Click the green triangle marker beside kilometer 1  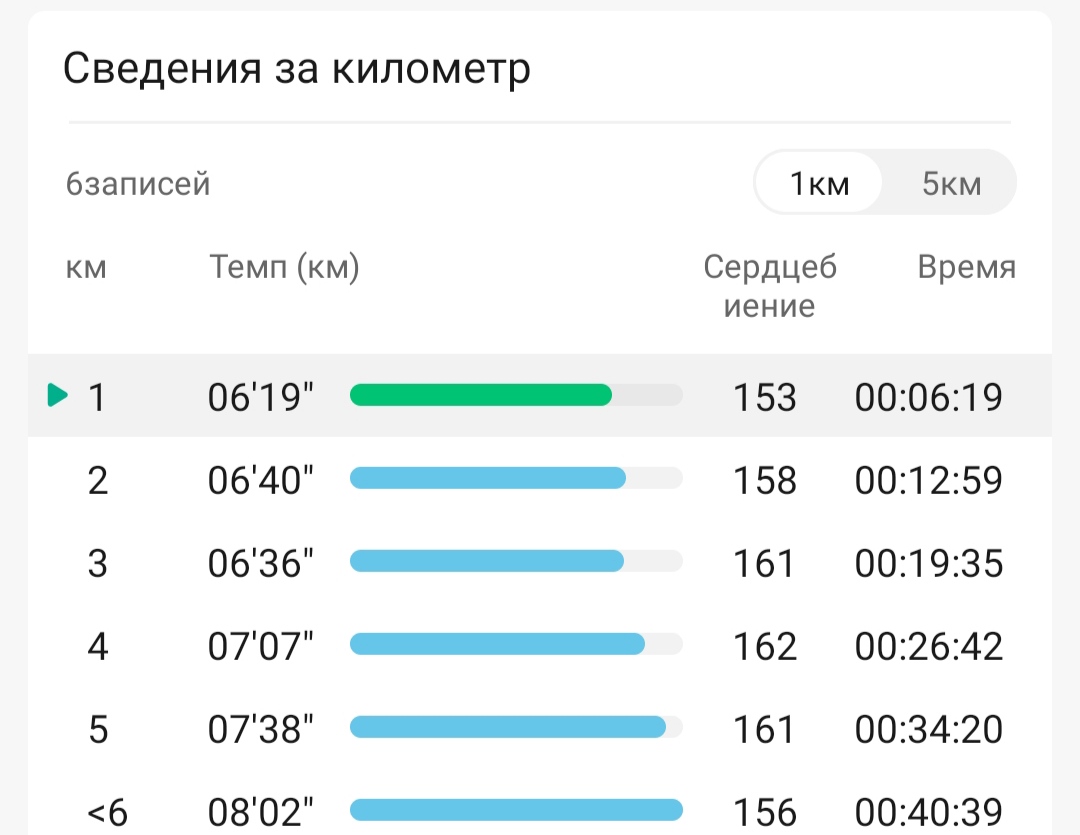pos(58,396)
